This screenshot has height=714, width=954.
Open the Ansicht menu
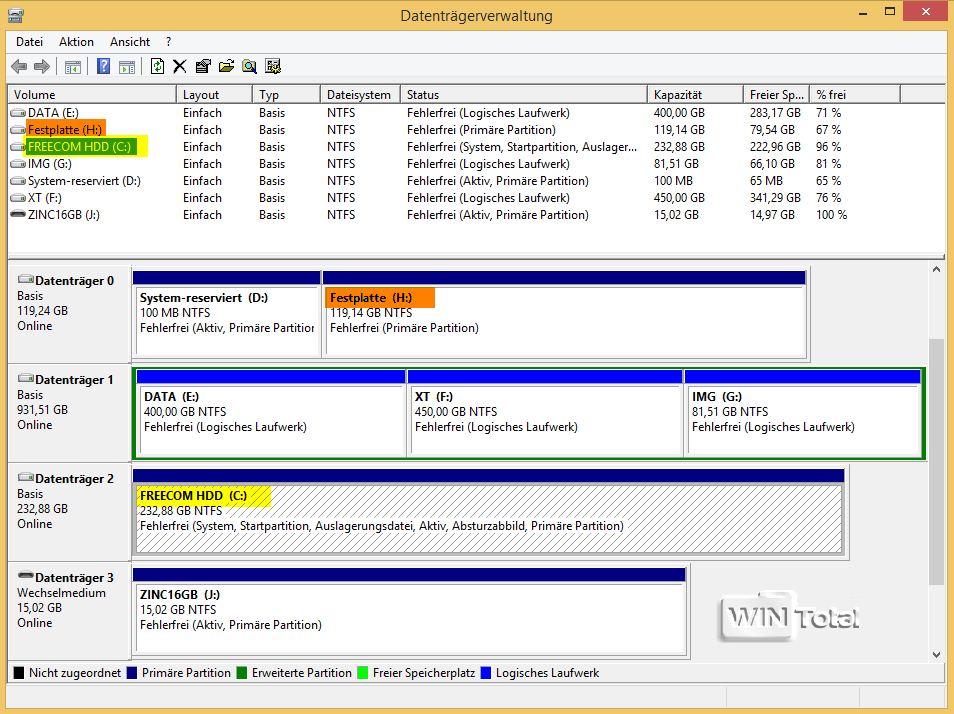pyautogui.click(x=130, y=42)
